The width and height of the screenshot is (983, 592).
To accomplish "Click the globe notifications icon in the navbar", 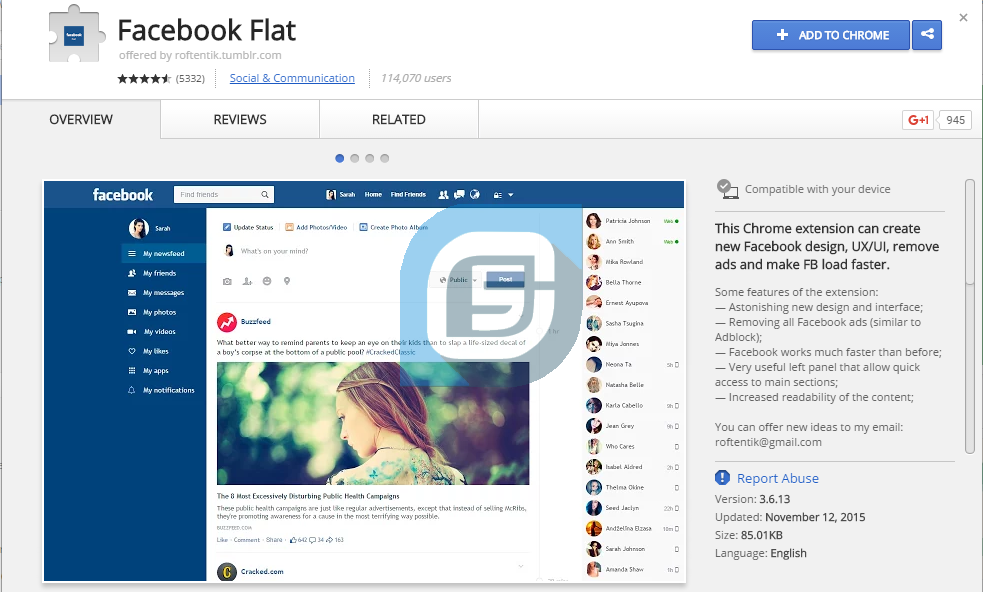I will [475, 195].
